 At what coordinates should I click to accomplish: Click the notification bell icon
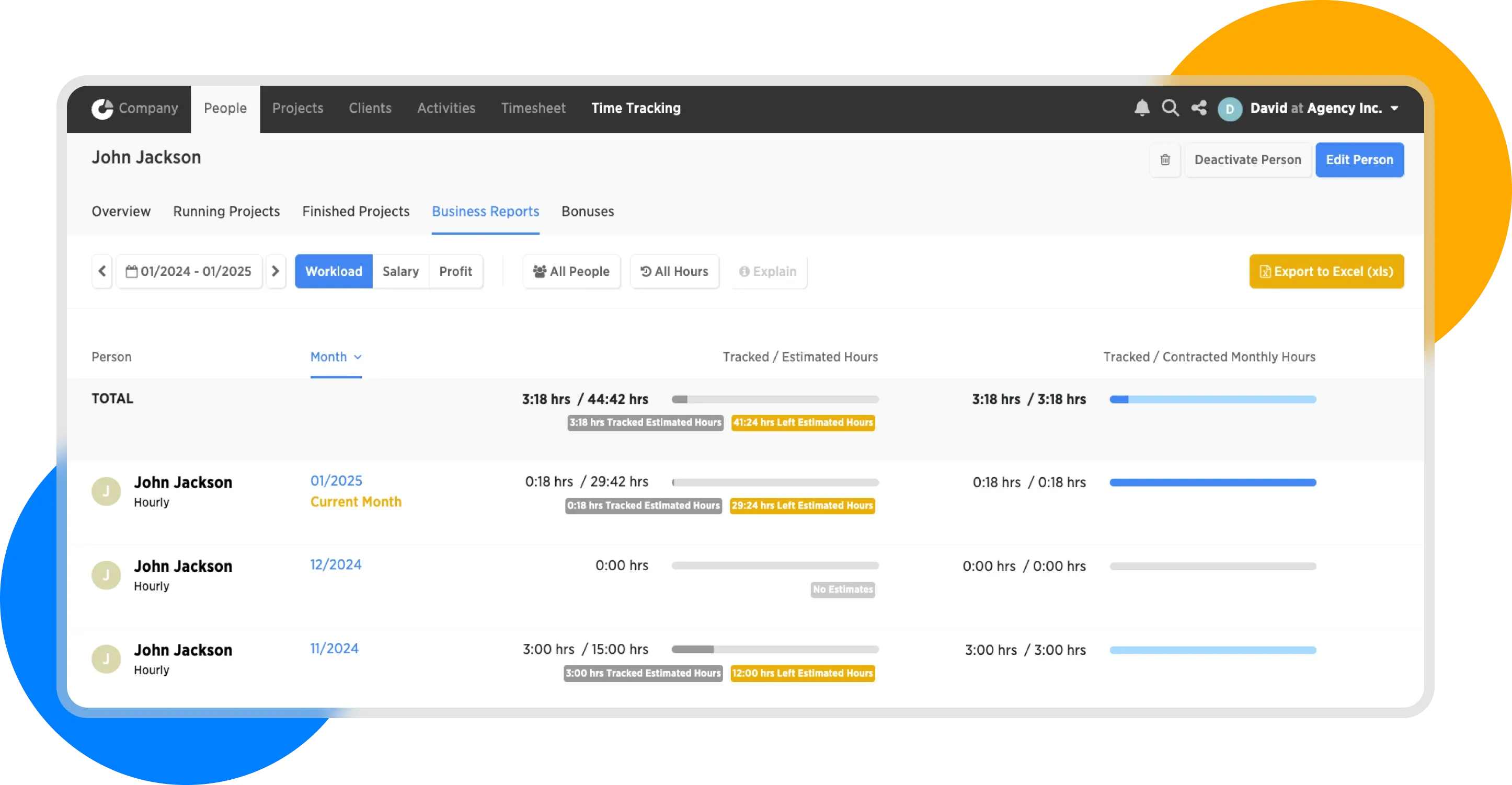point(1142,108)
